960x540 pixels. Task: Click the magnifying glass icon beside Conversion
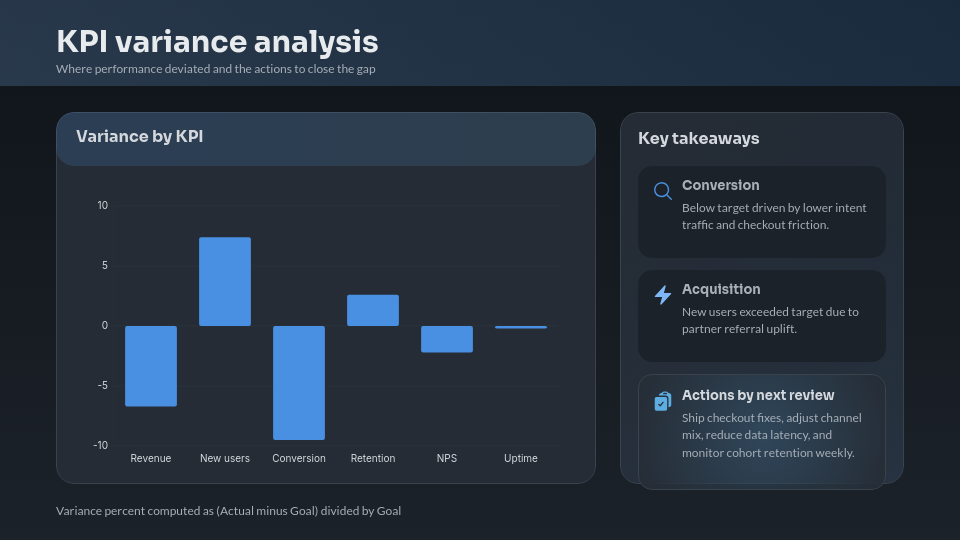pos(662,191)
